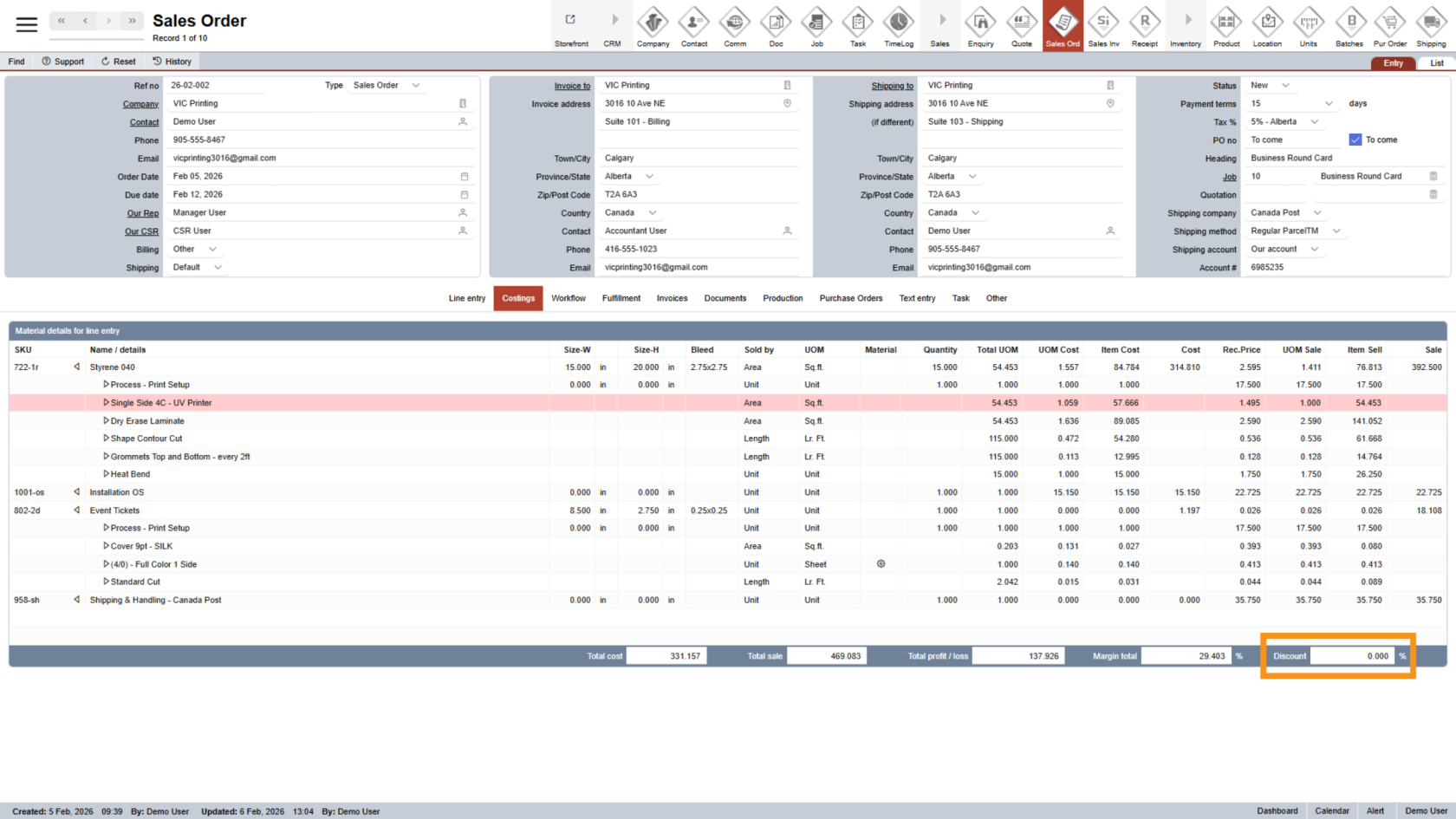The height and width of the screenshot is (819, 1456).
Task: Click the Material gear icon for Full Color
Action: pyautogui.click(x=881, y=564)
